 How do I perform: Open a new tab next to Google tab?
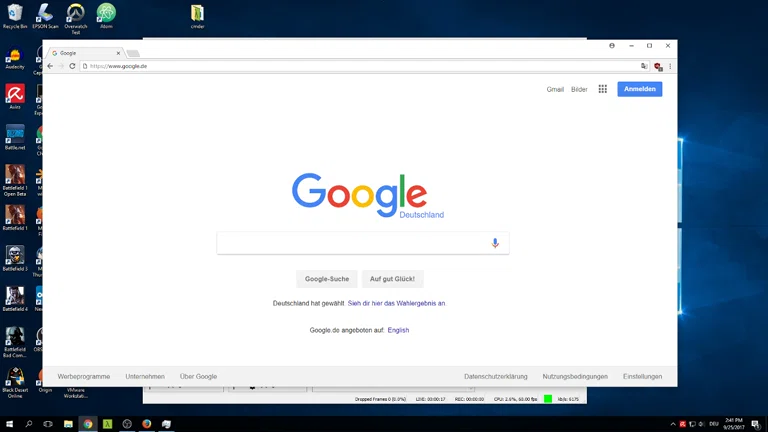133,53
